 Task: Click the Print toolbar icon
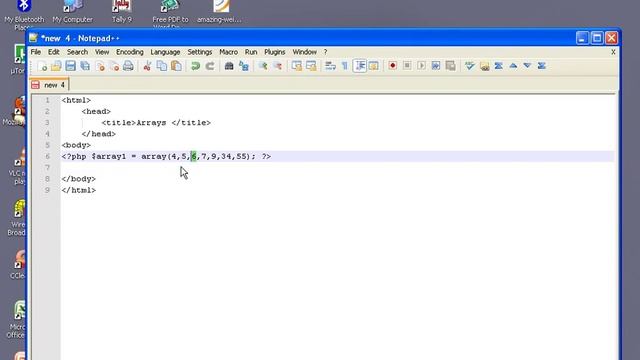pyautogui.click(x=128, y=66)
